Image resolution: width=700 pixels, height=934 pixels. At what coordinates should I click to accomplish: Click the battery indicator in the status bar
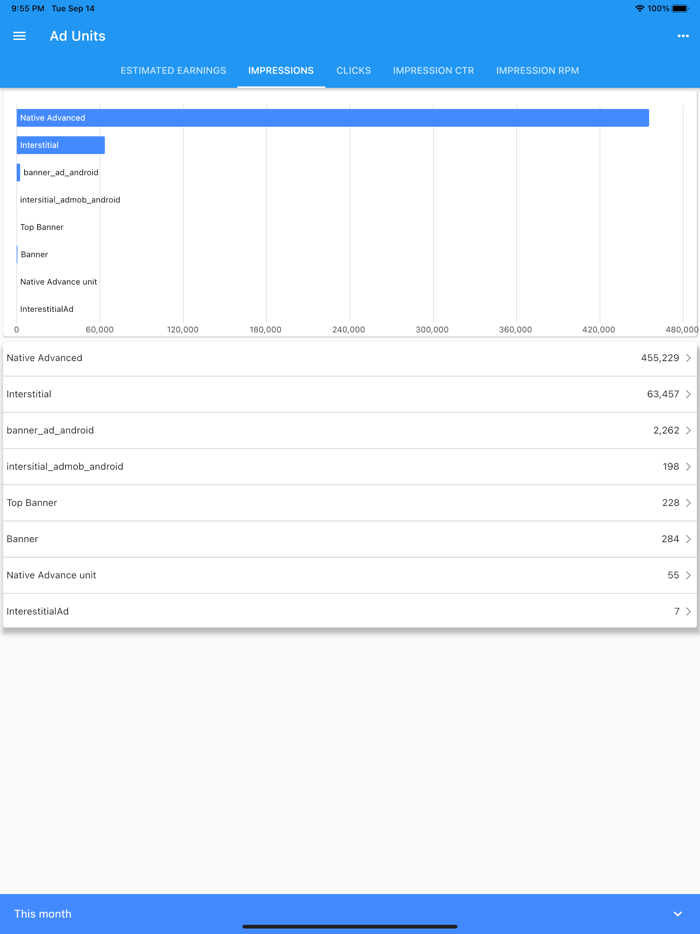(x=679, y=8)
